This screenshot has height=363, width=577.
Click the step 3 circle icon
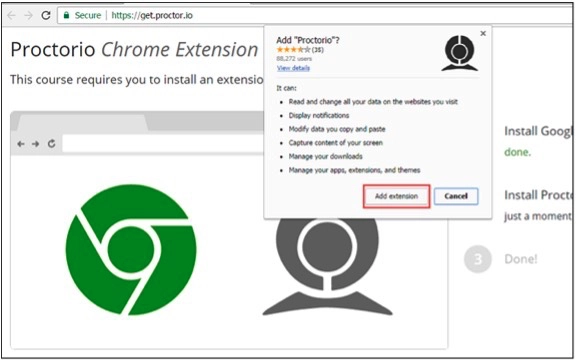coord(478,259)
